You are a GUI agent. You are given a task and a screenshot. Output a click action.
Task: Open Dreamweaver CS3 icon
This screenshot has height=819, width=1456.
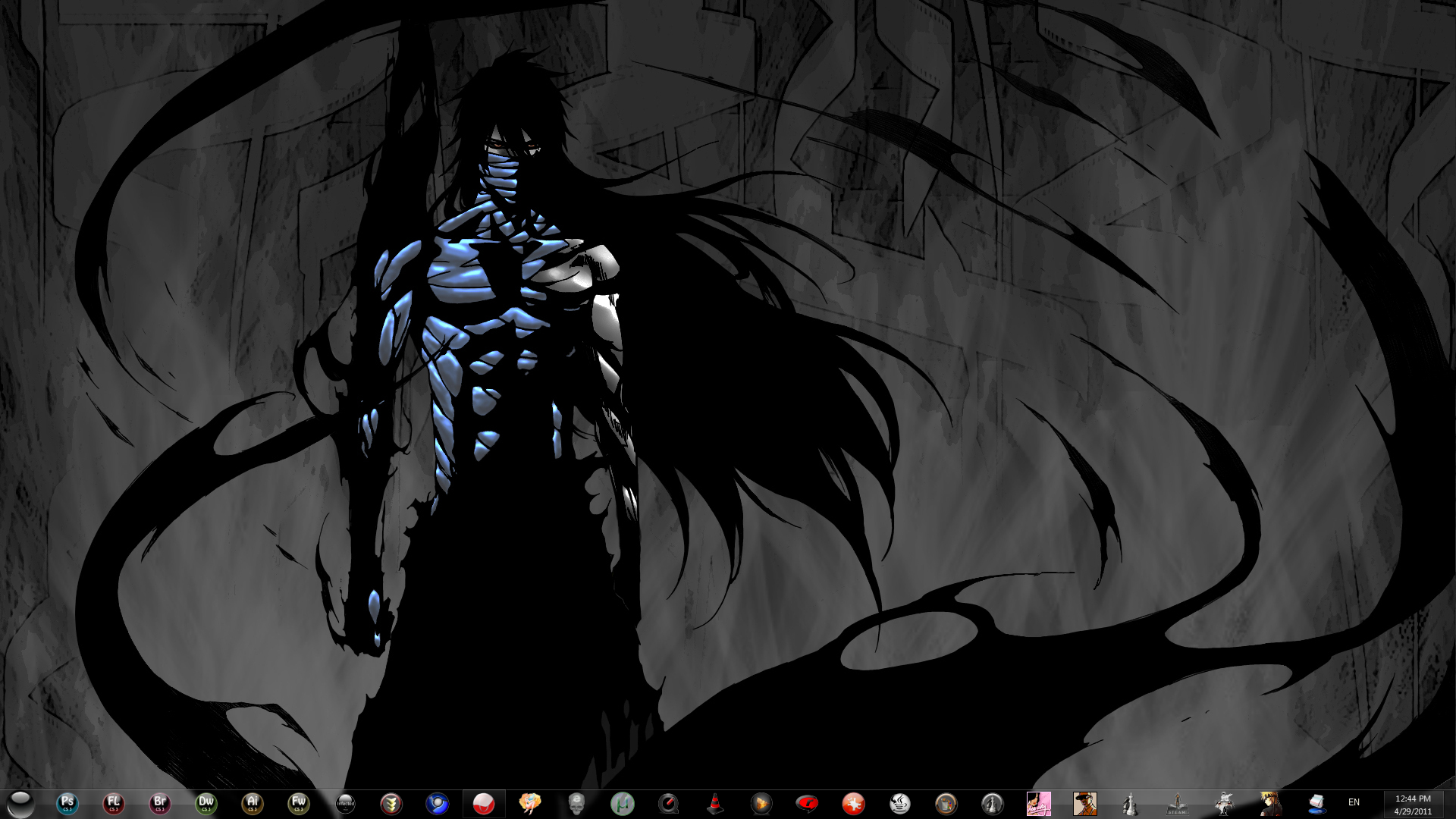[206, 803]
